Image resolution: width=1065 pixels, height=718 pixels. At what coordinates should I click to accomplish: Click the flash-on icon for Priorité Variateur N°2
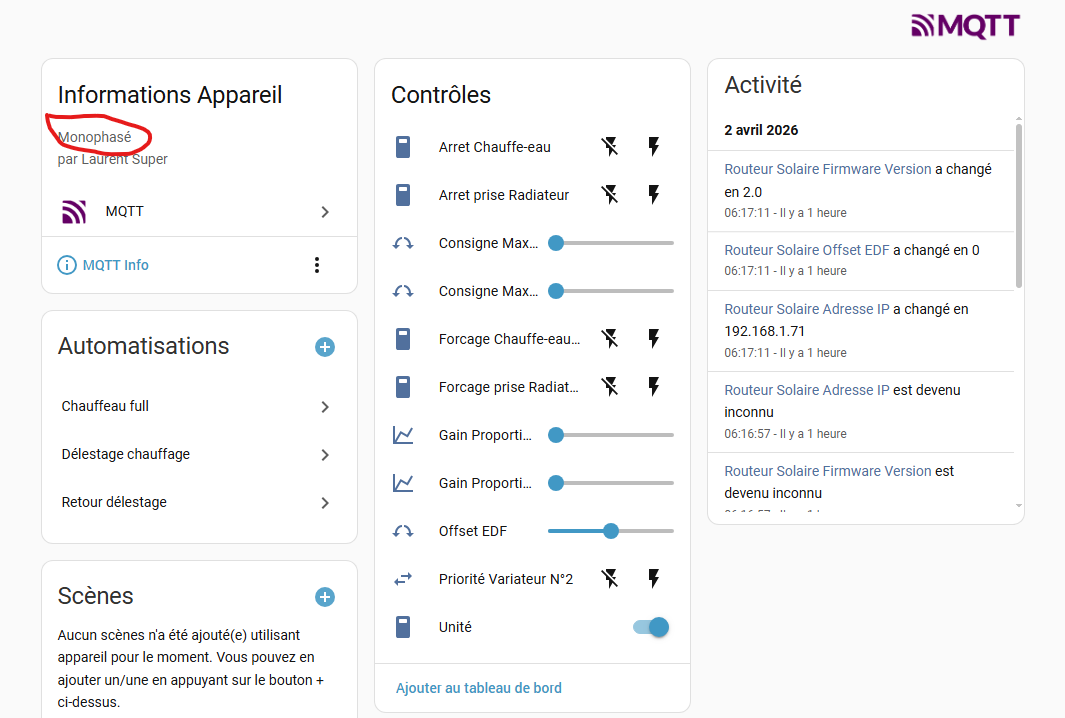tap(654, 579)
